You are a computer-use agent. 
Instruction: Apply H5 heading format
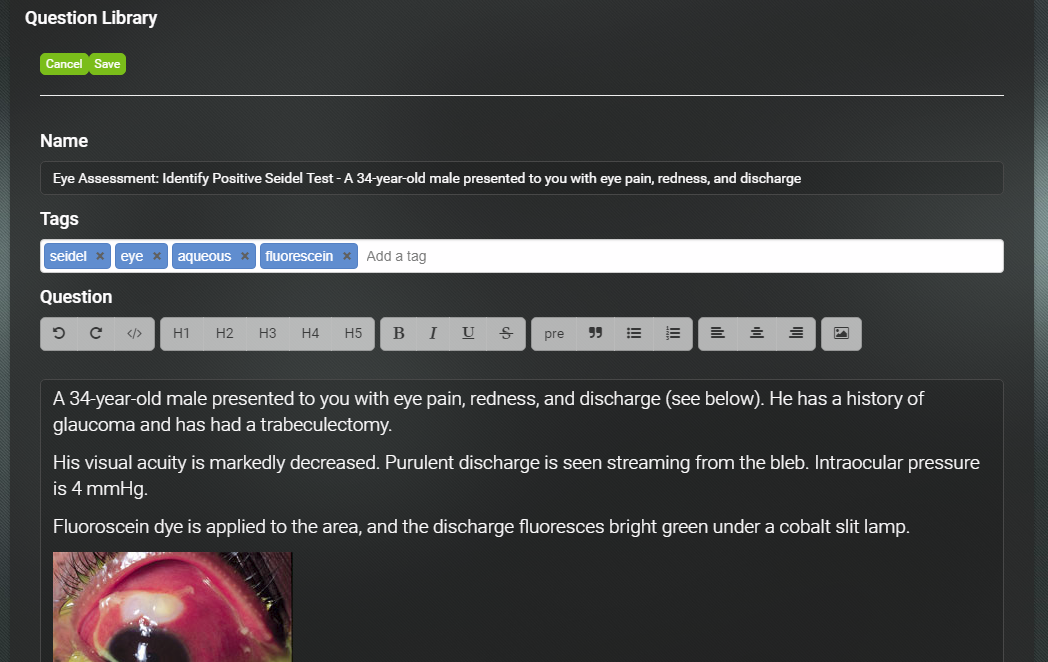coord(353,333)
